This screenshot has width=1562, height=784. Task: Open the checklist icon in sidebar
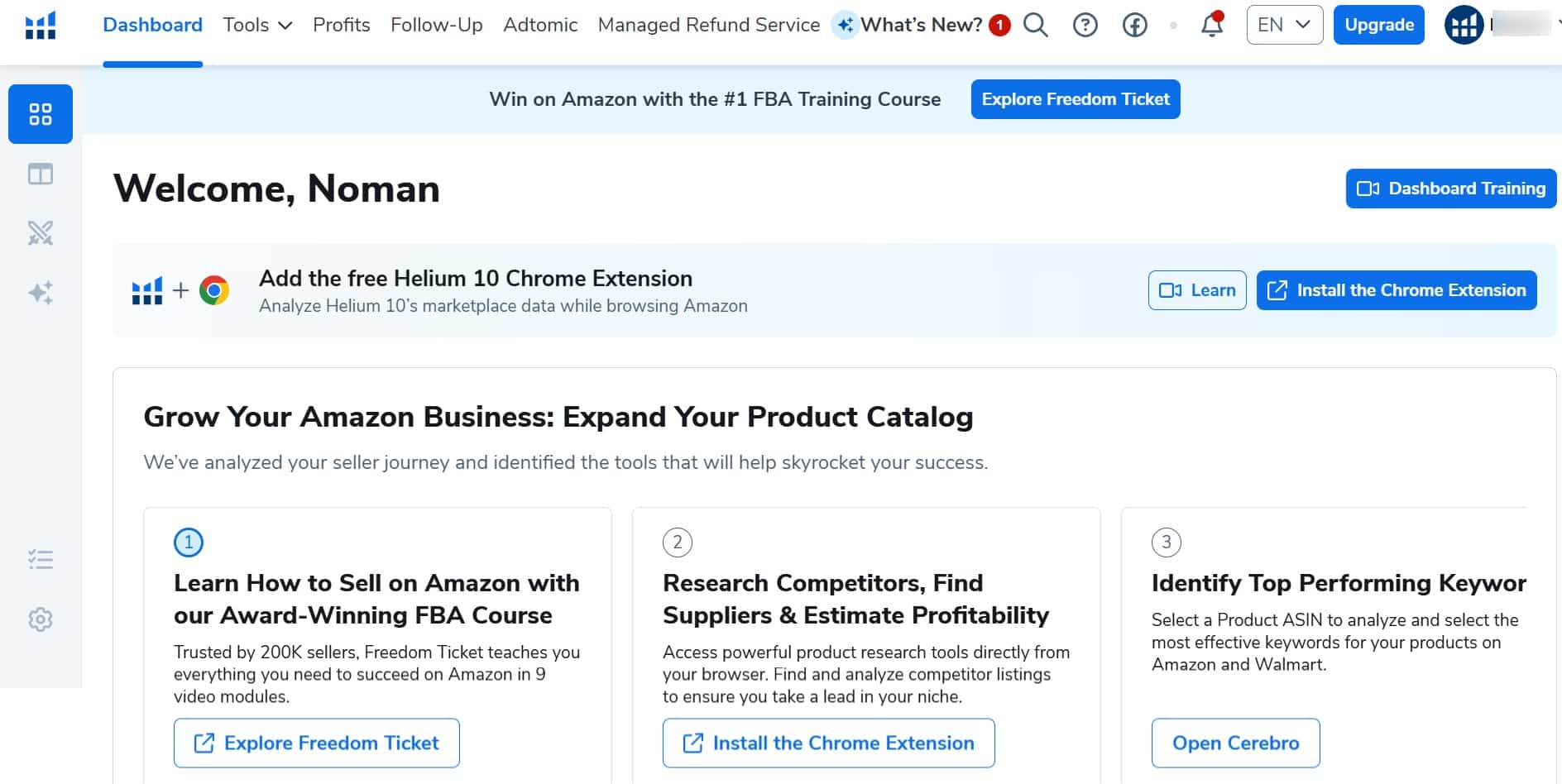pos(41,560)
